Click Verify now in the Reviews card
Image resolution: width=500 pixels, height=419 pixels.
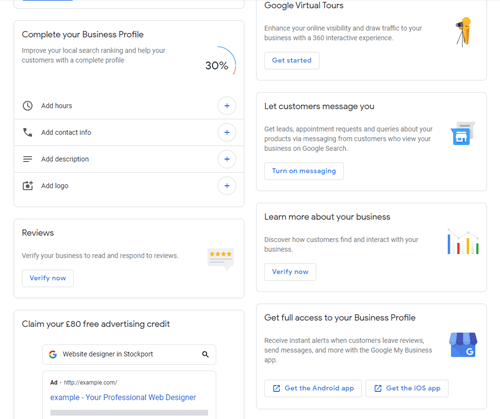(x=48, y=278)
